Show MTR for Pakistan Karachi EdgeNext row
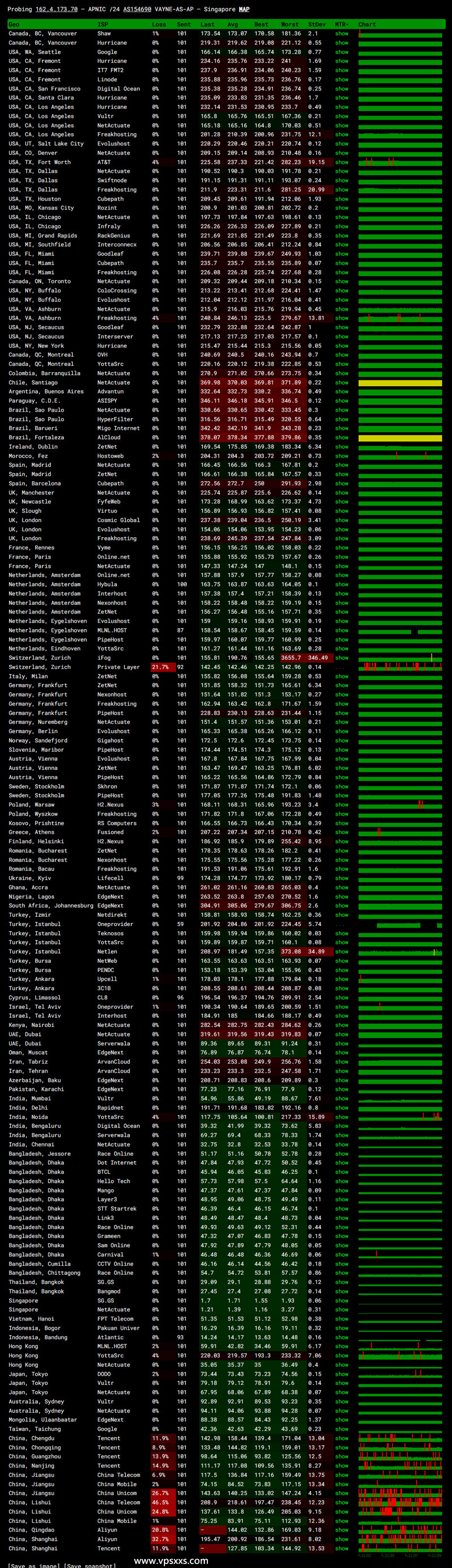Viewport: 452px width, 1568px height. (342, 1090)
